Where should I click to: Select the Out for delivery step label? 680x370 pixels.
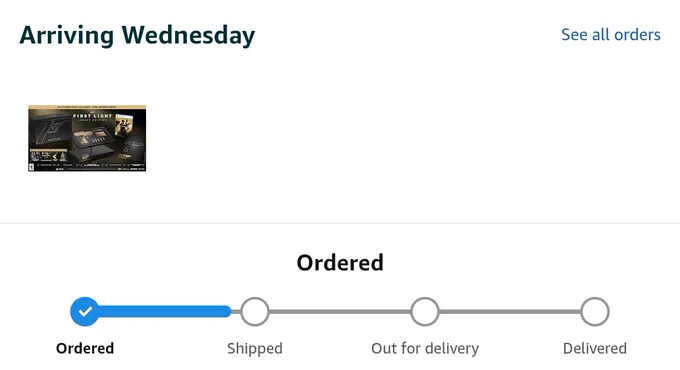click(425, 348)
